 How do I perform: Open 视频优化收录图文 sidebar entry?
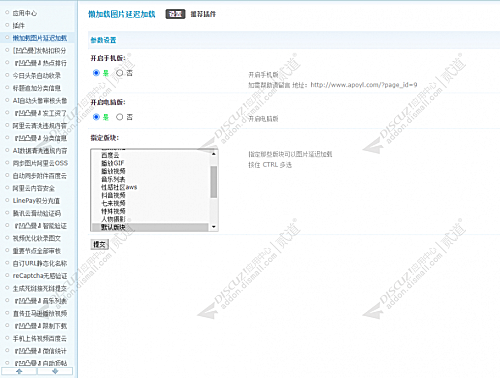coord(37,238)
